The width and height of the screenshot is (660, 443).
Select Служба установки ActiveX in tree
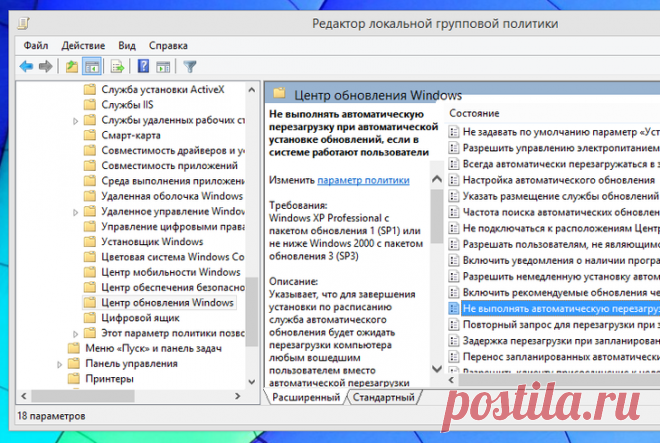163,89
